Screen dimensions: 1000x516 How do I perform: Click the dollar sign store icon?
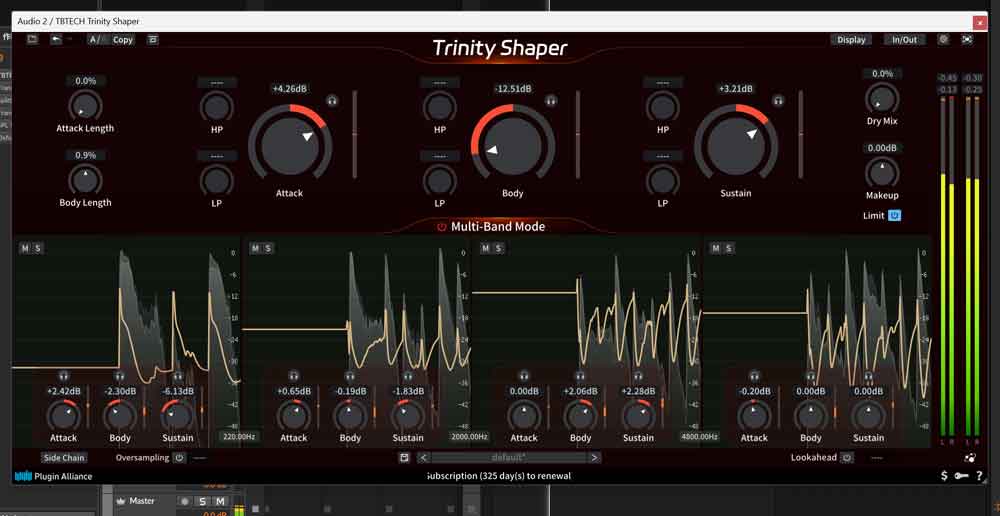[x=945, y=476]
